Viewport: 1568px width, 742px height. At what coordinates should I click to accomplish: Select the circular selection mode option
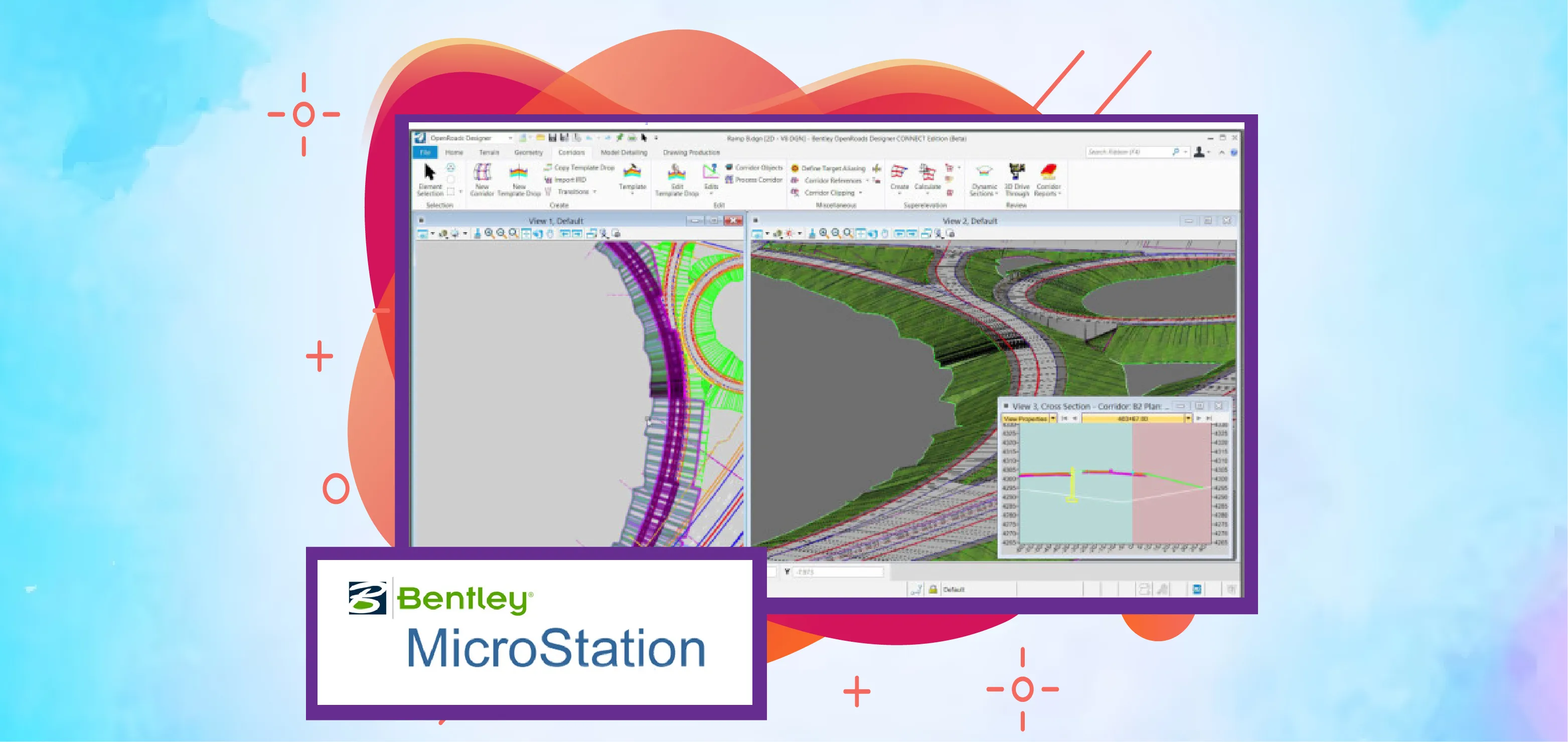point(450,179)
